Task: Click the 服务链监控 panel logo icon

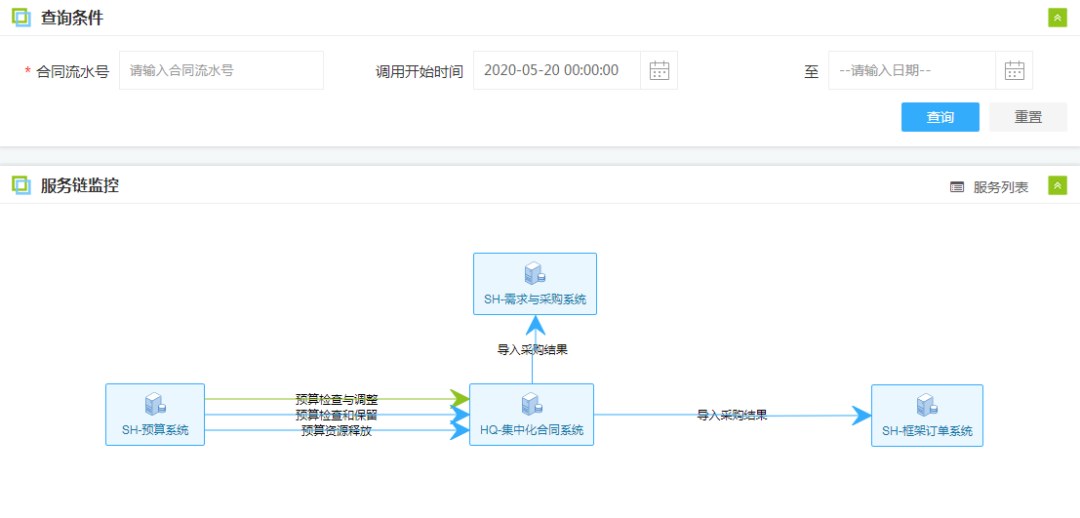Action: tap(22, 185)
